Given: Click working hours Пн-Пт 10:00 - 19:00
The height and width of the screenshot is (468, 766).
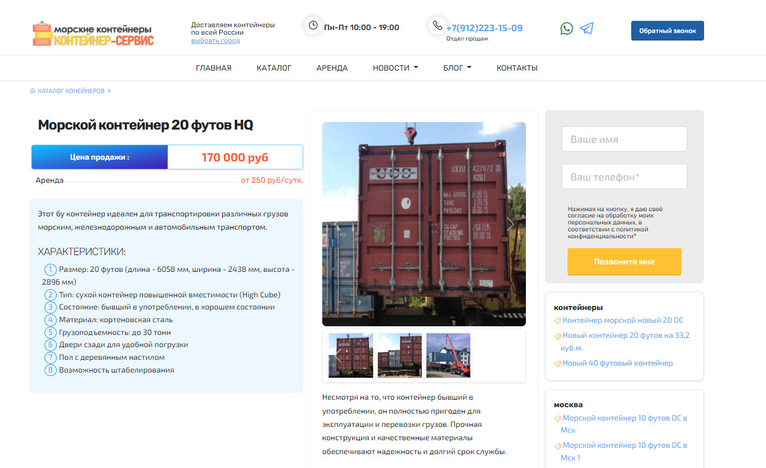Looking at the screenshot, I should [x=362, y=27].
